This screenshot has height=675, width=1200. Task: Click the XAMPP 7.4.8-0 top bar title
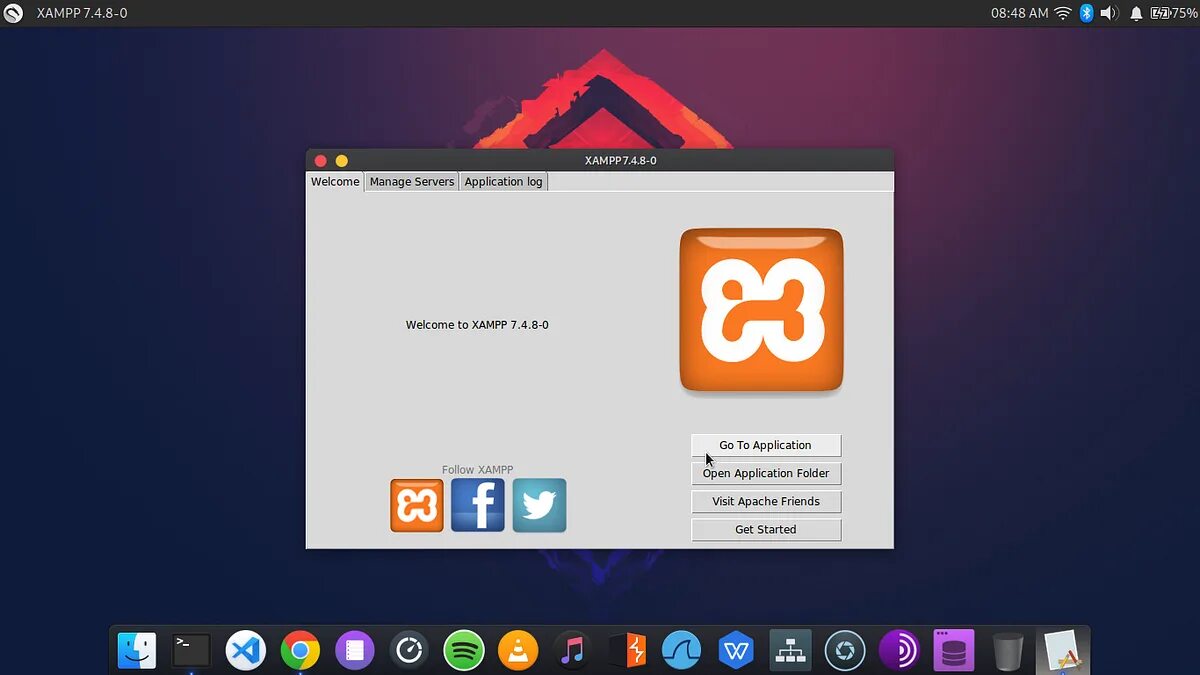[82, 13]
